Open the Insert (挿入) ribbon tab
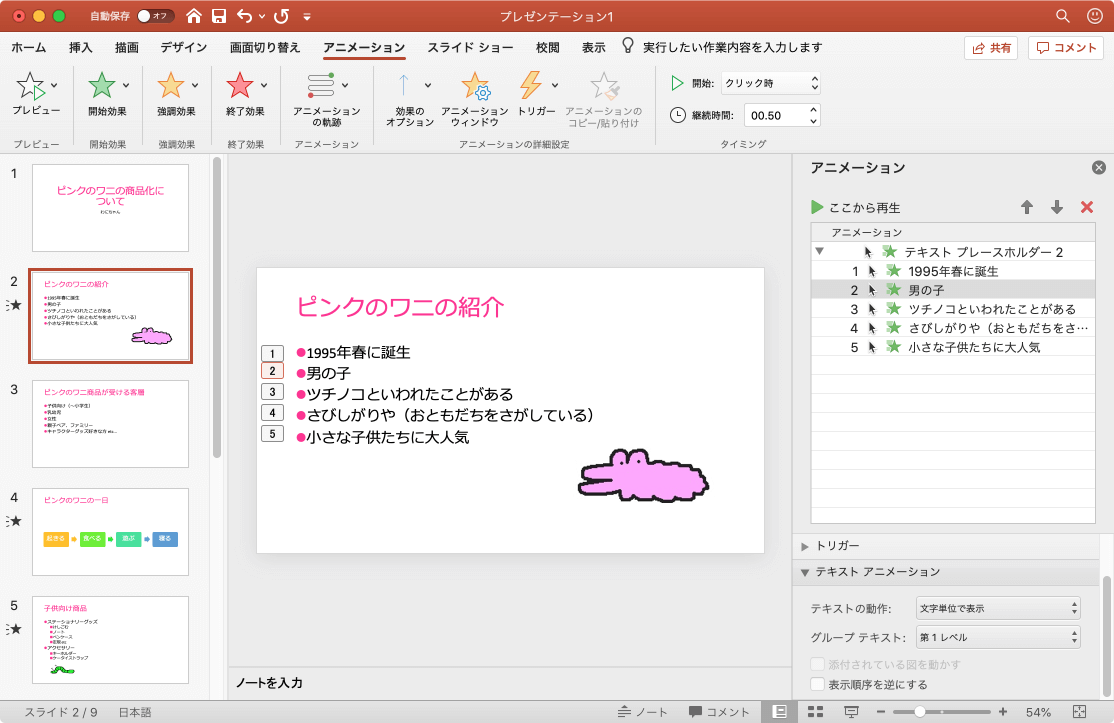 point(81,47)
